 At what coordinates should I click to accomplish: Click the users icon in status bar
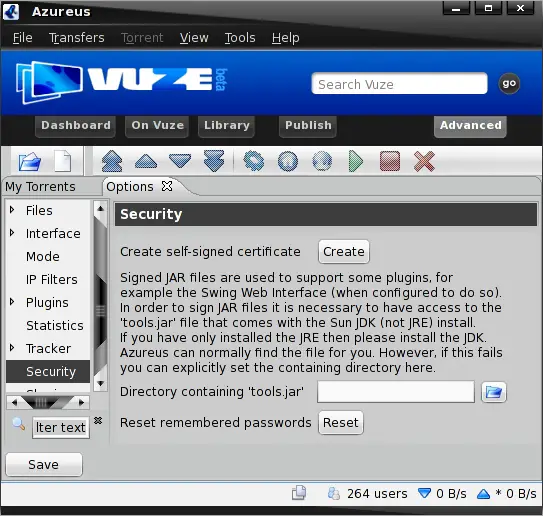coord(334,493)
